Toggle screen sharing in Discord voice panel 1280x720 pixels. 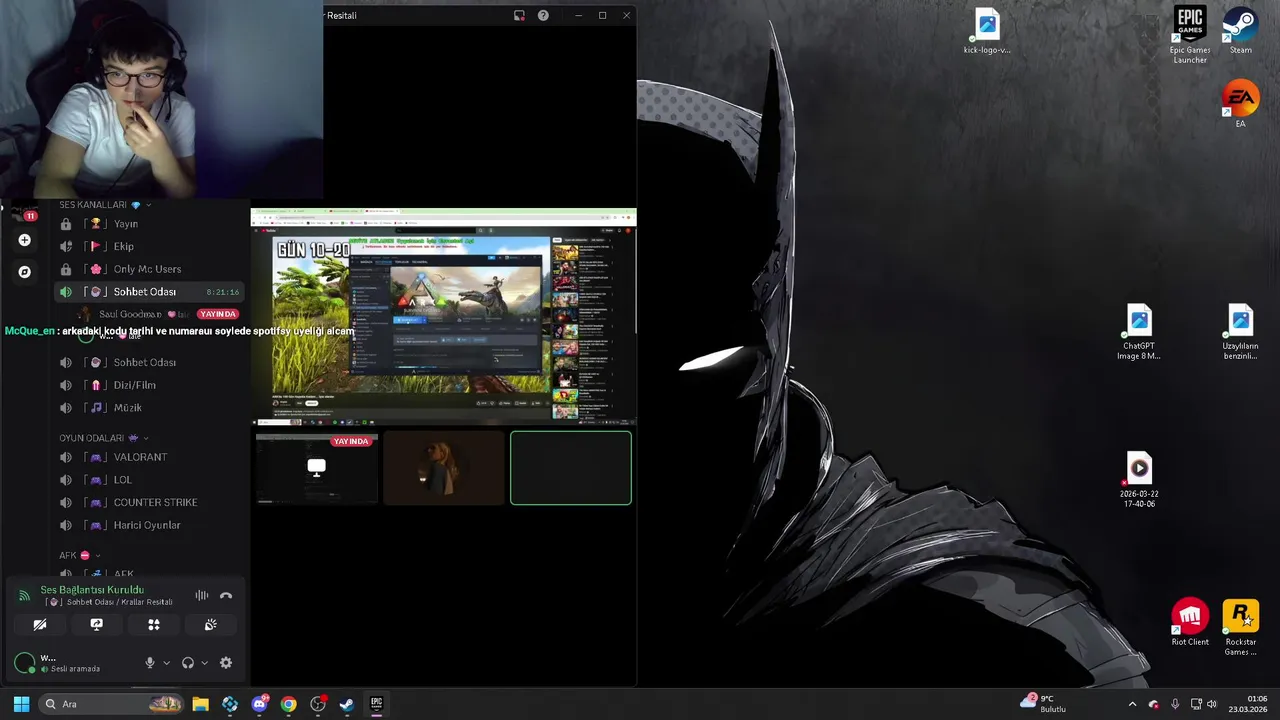pyautogui.click(x=97, y=624)
